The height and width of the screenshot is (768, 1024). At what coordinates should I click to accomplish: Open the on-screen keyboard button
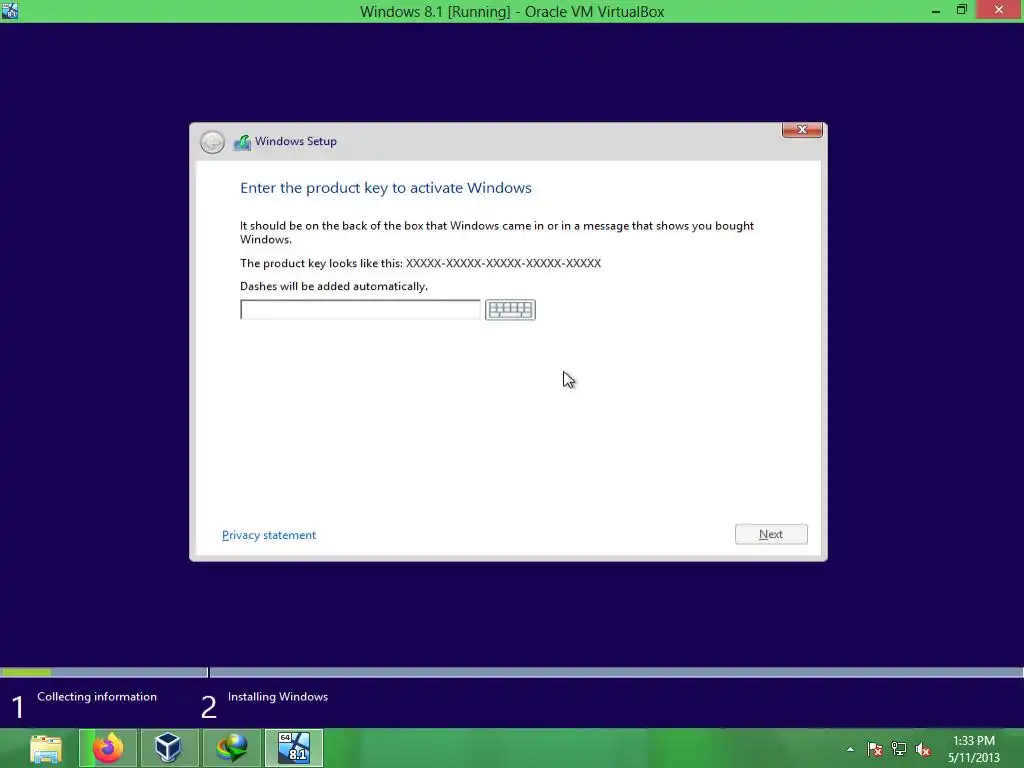[x=510, y=310]
